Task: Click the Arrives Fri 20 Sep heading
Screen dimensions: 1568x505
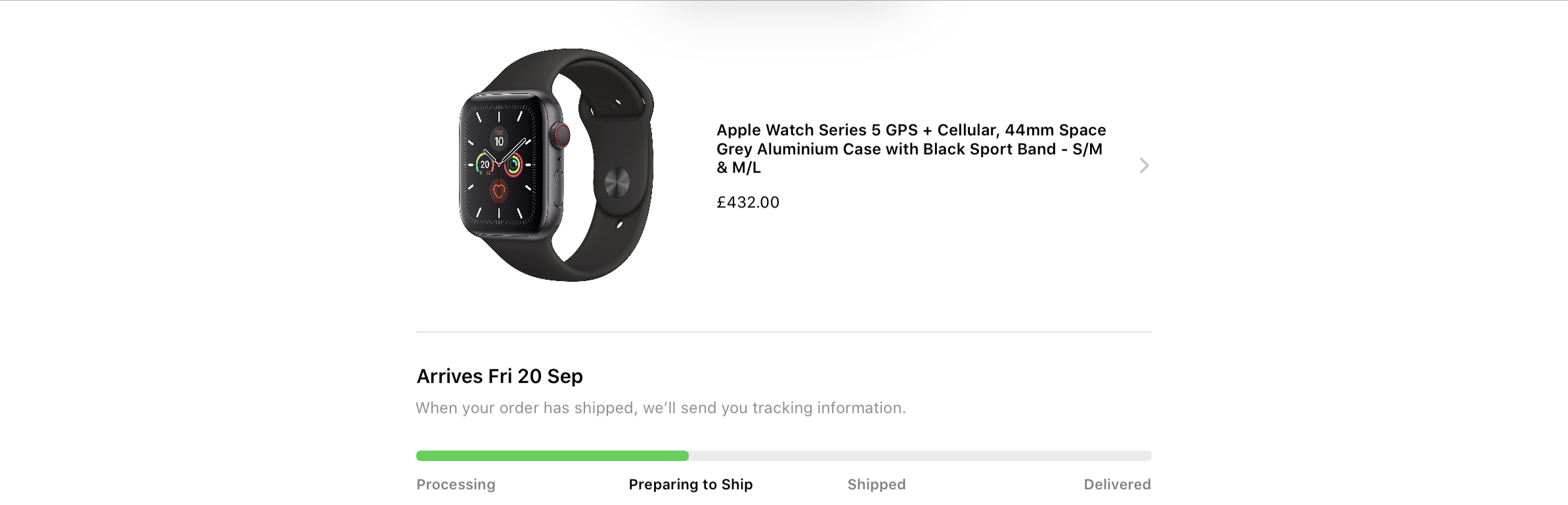Action: [500, 376]
